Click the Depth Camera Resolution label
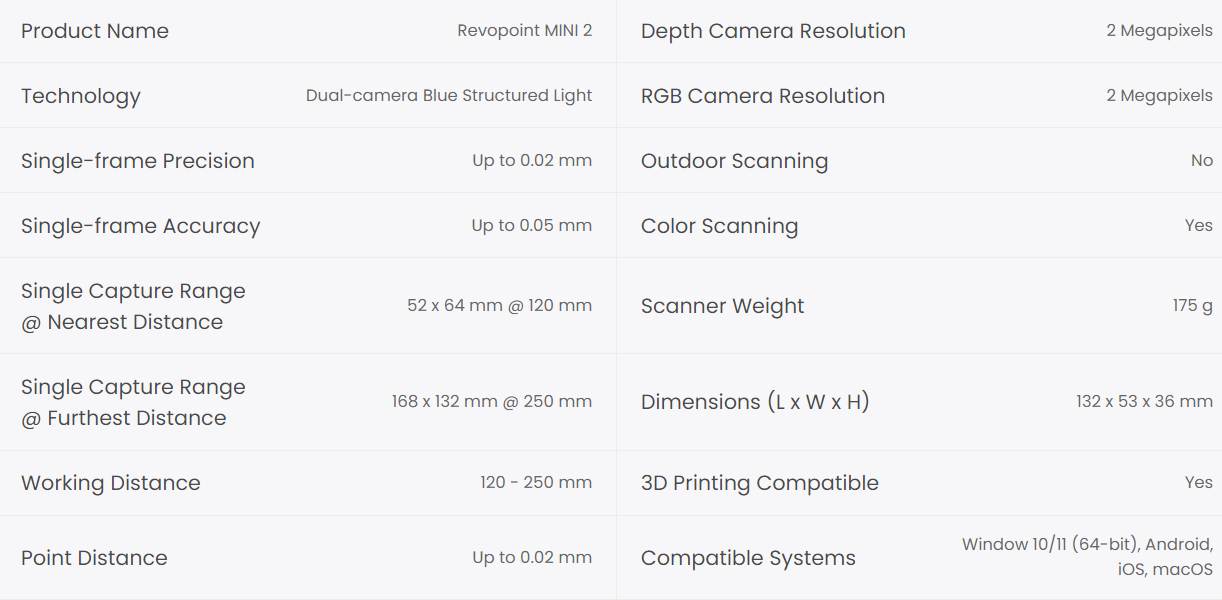This screenshot has height=600, width=1222. coord(773,31)
